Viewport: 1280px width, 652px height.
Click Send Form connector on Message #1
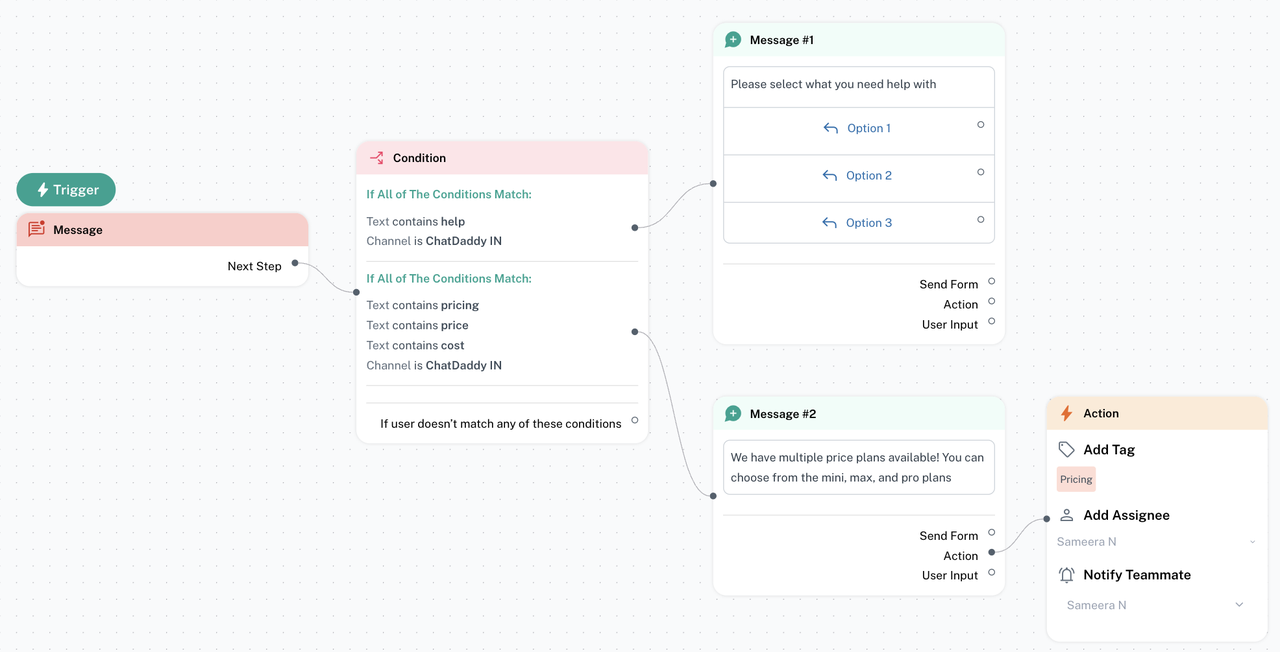pyautogui.click(x=991, y=282)
